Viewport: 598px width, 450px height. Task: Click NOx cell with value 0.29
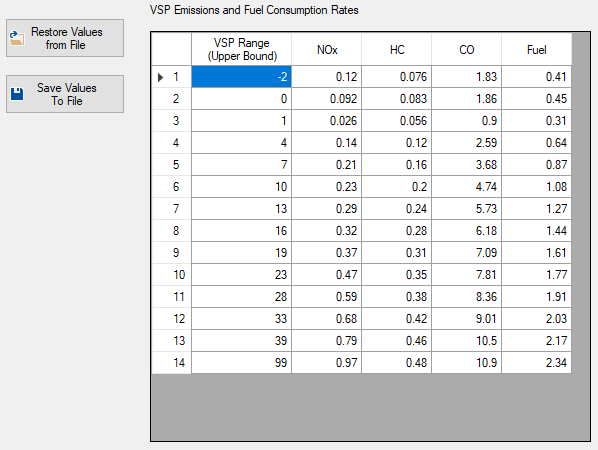(327, 209)
